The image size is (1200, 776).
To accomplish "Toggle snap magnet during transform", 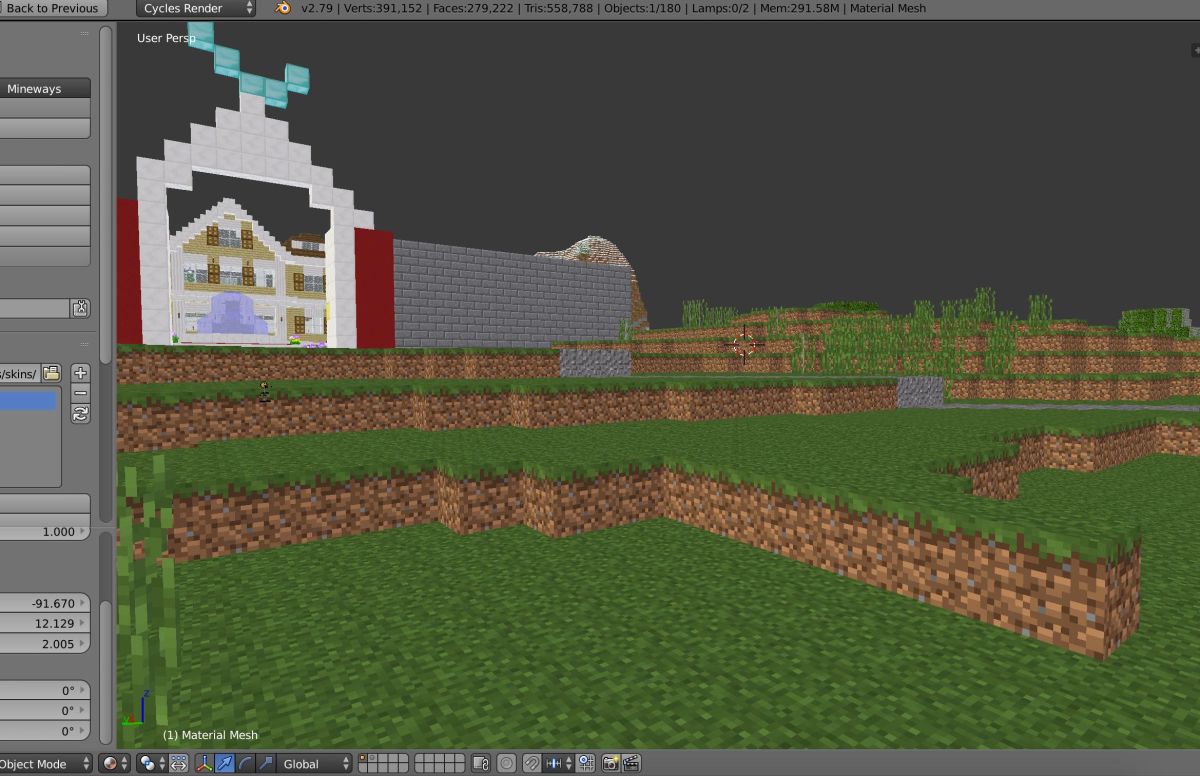I will [532, 763].
